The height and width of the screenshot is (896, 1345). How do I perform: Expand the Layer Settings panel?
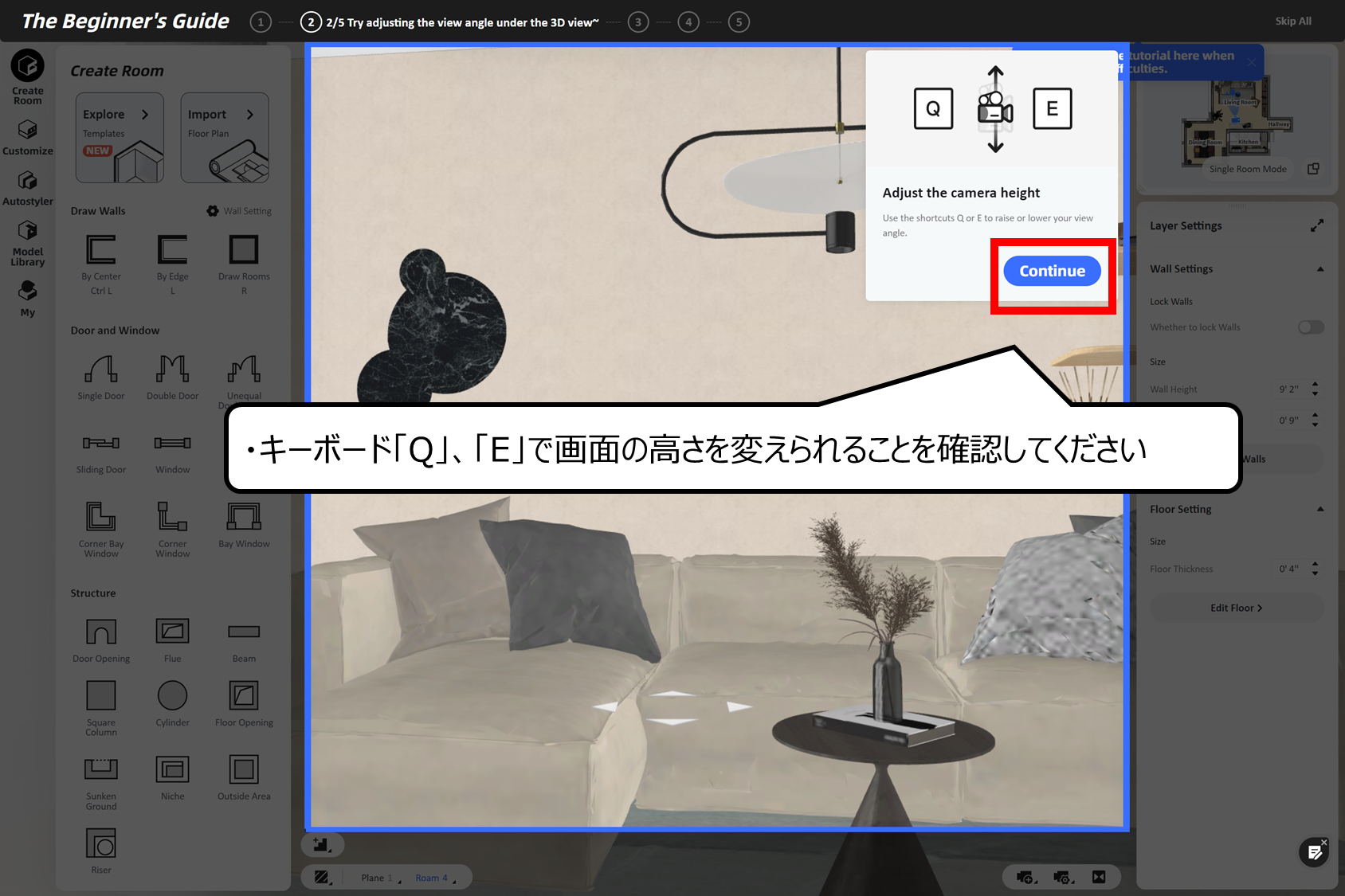pos(1316,226)
